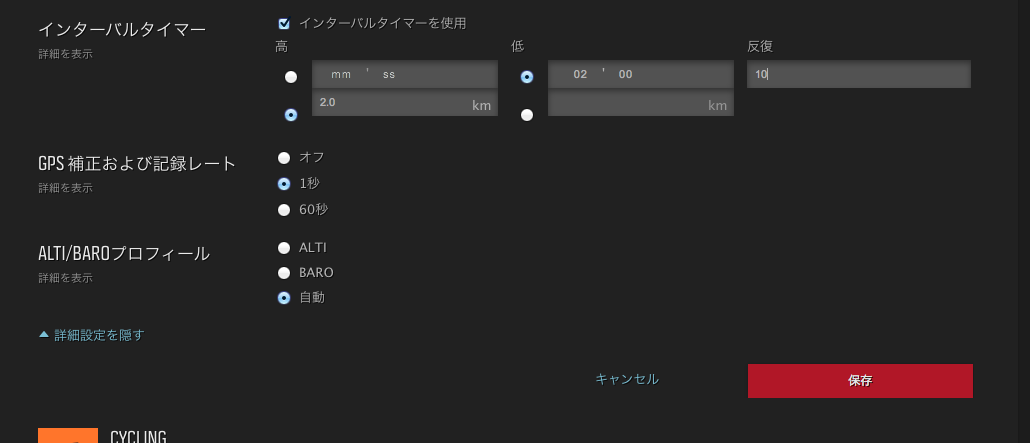
Task: Show details under ALTI/BAROプロフィール heading
Action: (x=65, y=278)
